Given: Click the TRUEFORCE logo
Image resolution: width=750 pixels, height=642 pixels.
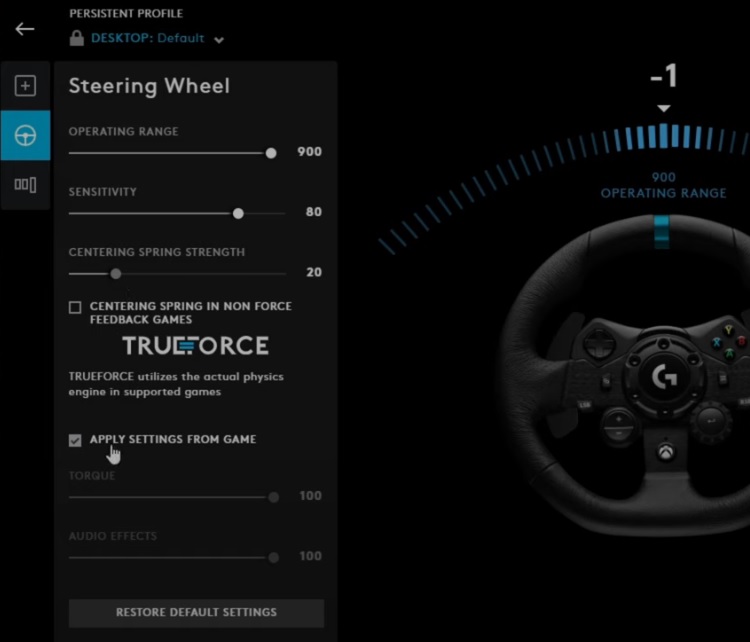Looking at the screenshot, I should 196,345.
